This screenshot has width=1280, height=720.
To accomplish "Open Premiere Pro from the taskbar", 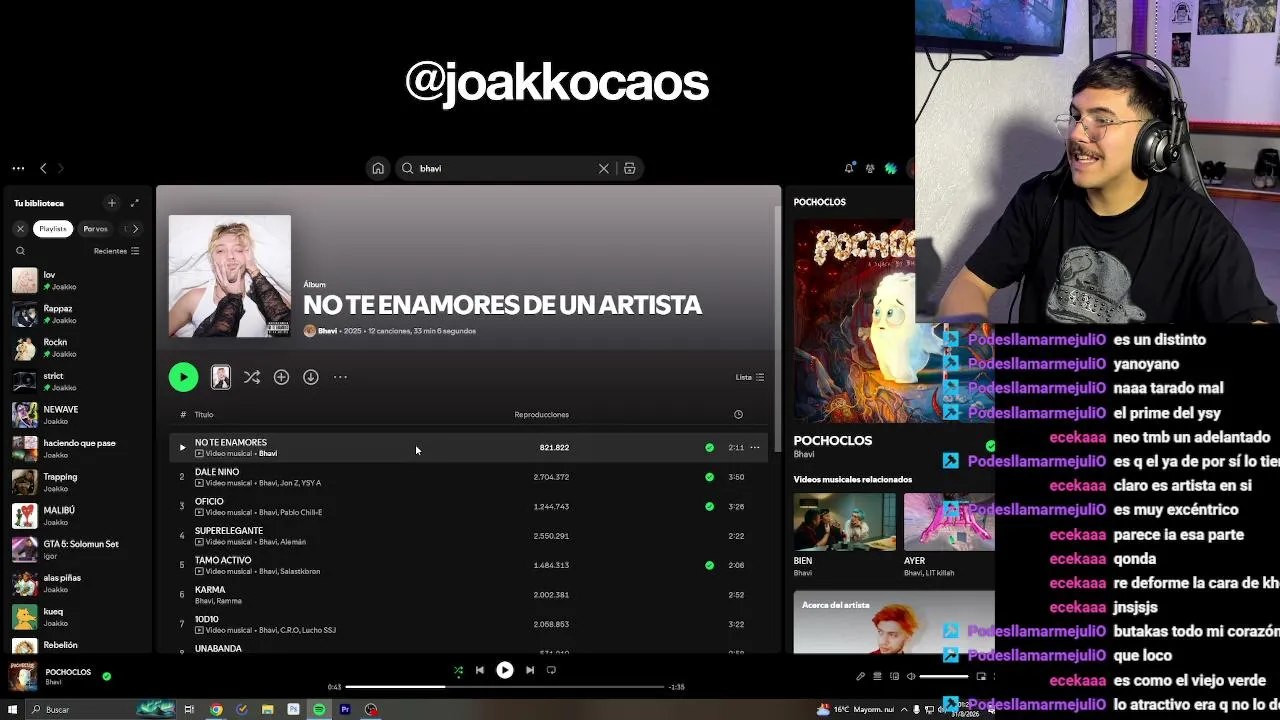I will point(345,709).
